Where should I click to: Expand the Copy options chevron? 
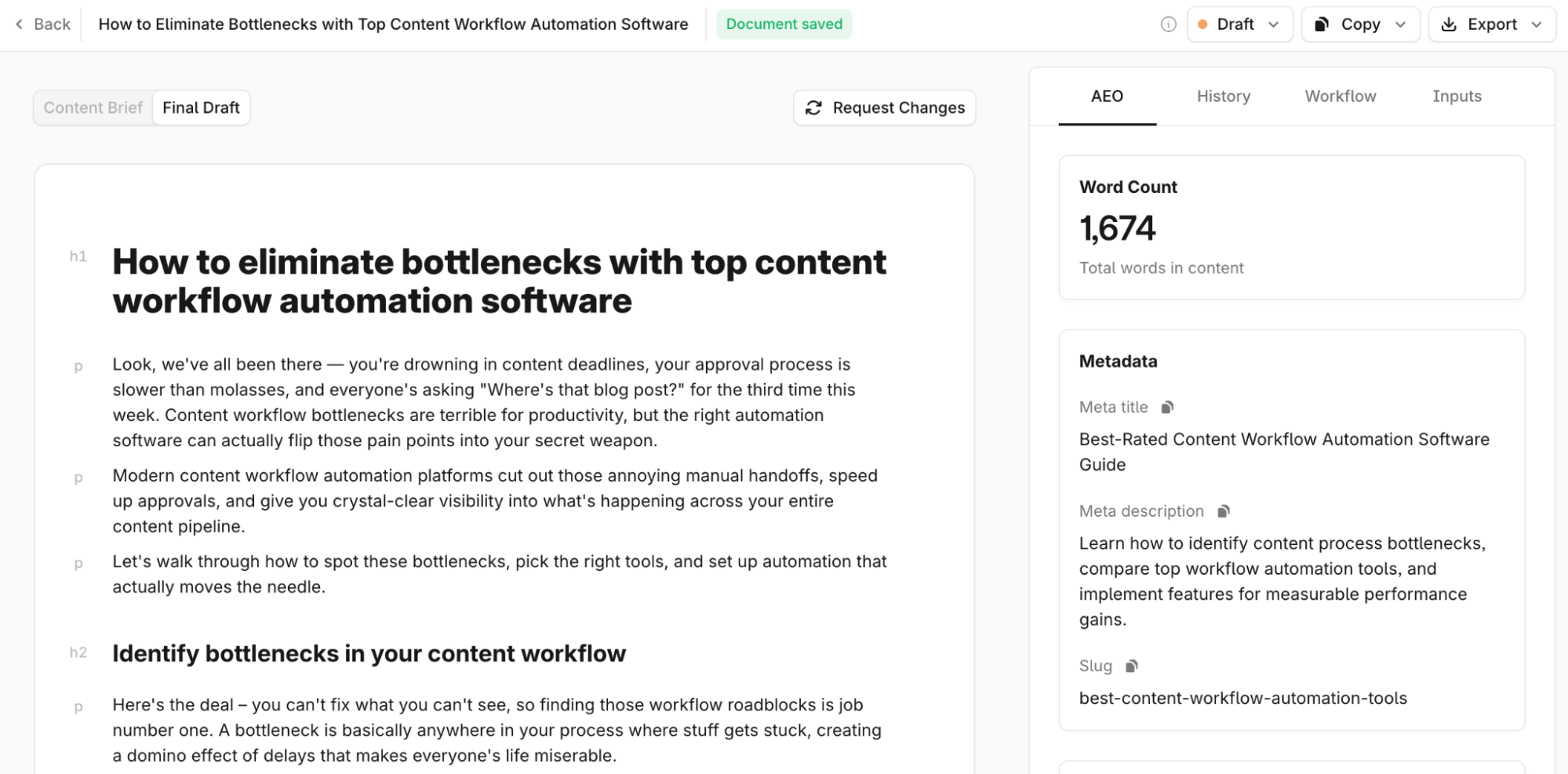1401,24
